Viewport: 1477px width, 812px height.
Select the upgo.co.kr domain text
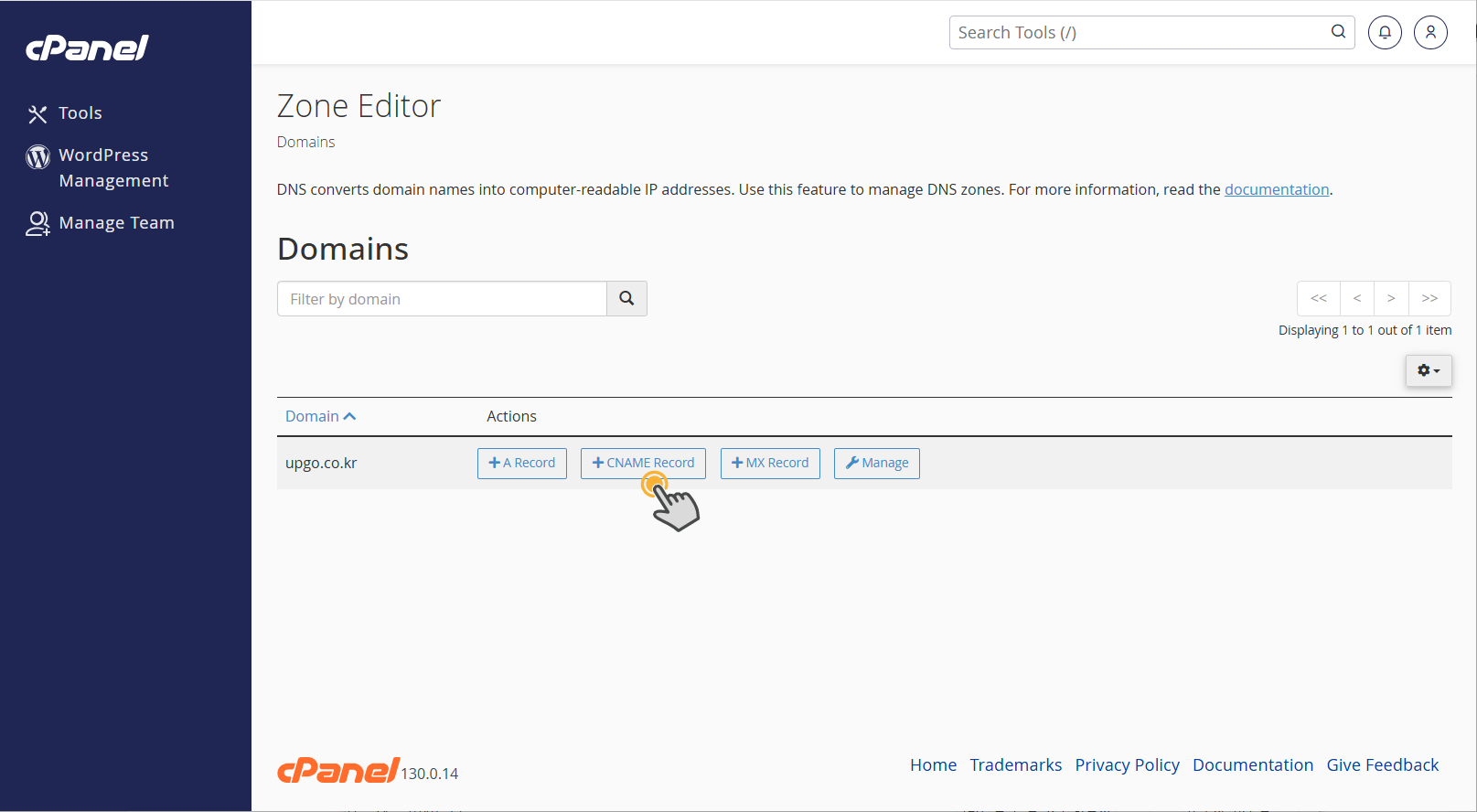click(x=321, y=463)
